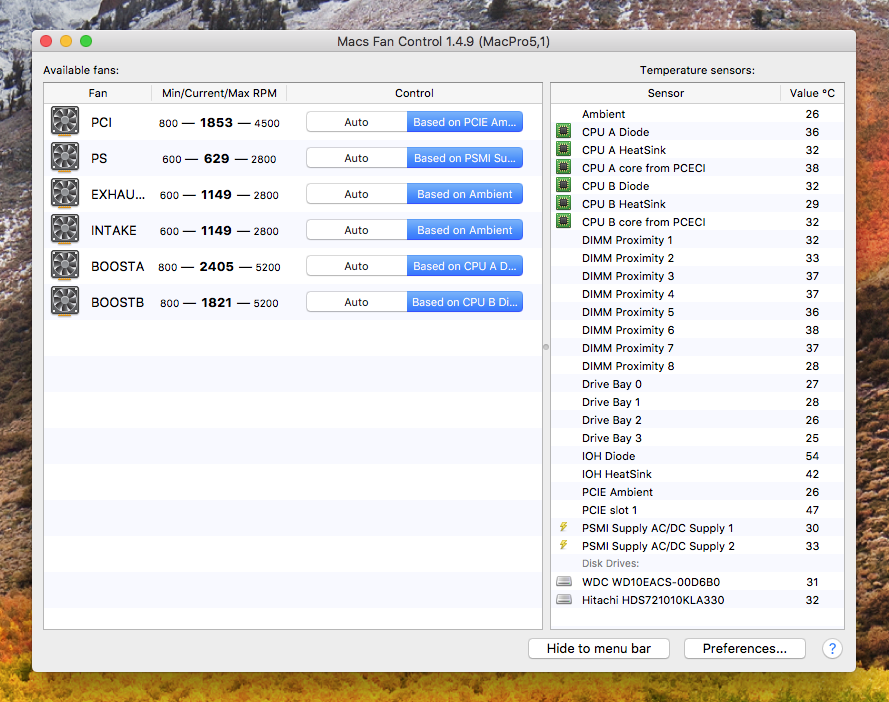
Task: Click the PCI fan icon
Action: (65, 121)
